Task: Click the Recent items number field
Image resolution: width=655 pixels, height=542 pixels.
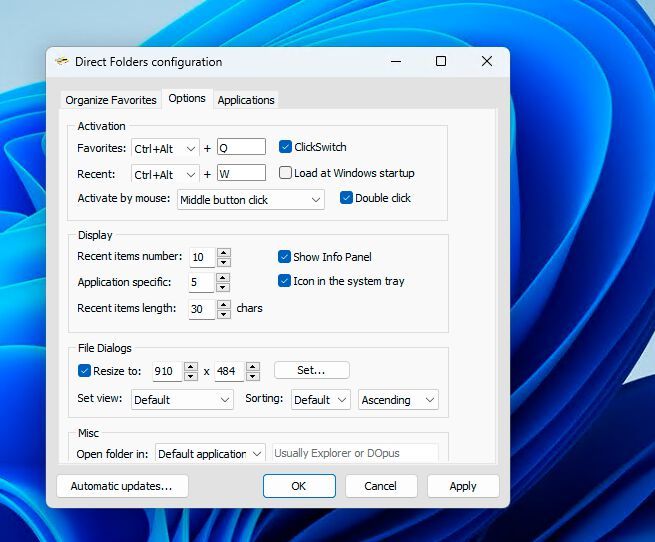Action: tap(202, 257)
